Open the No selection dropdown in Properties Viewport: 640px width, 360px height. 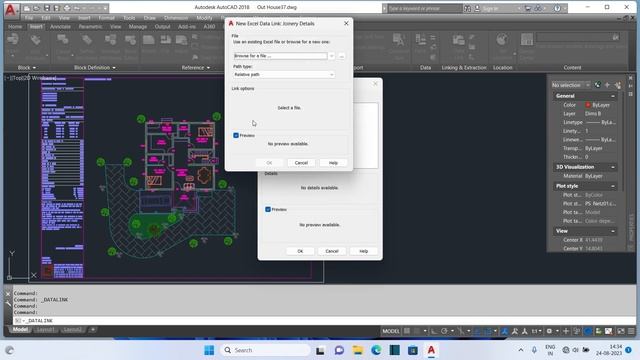[x=571, y=85]
